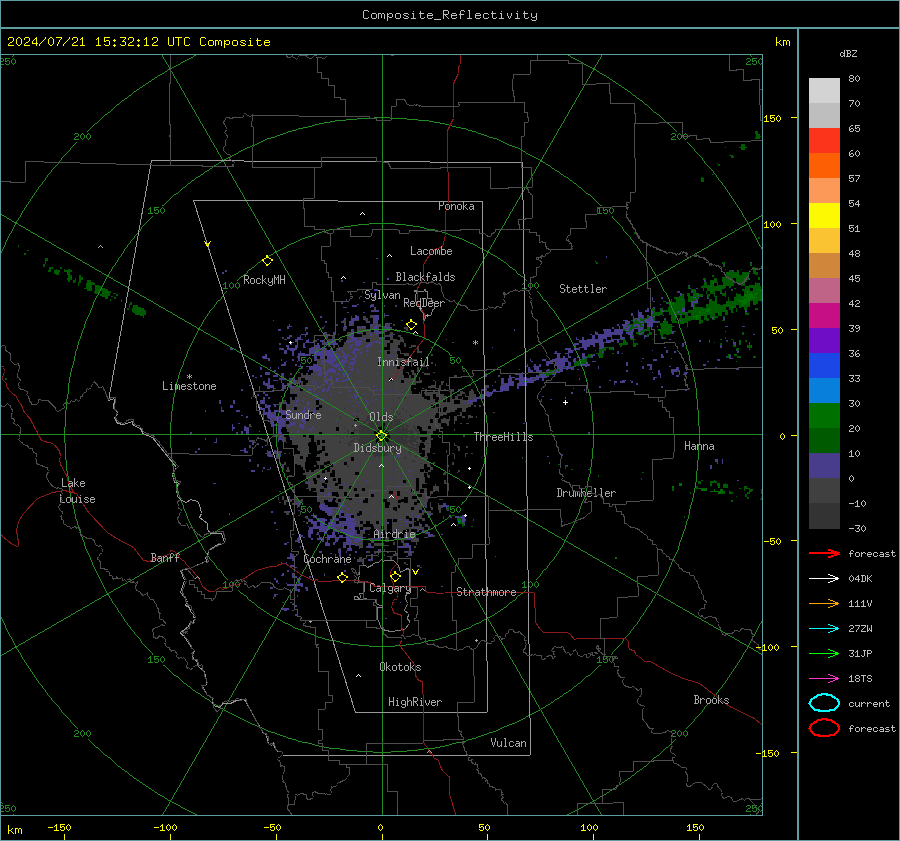The image size is (900, 841).
Task: Click the 80 value on dBZ scale
Action: point(854,78)
